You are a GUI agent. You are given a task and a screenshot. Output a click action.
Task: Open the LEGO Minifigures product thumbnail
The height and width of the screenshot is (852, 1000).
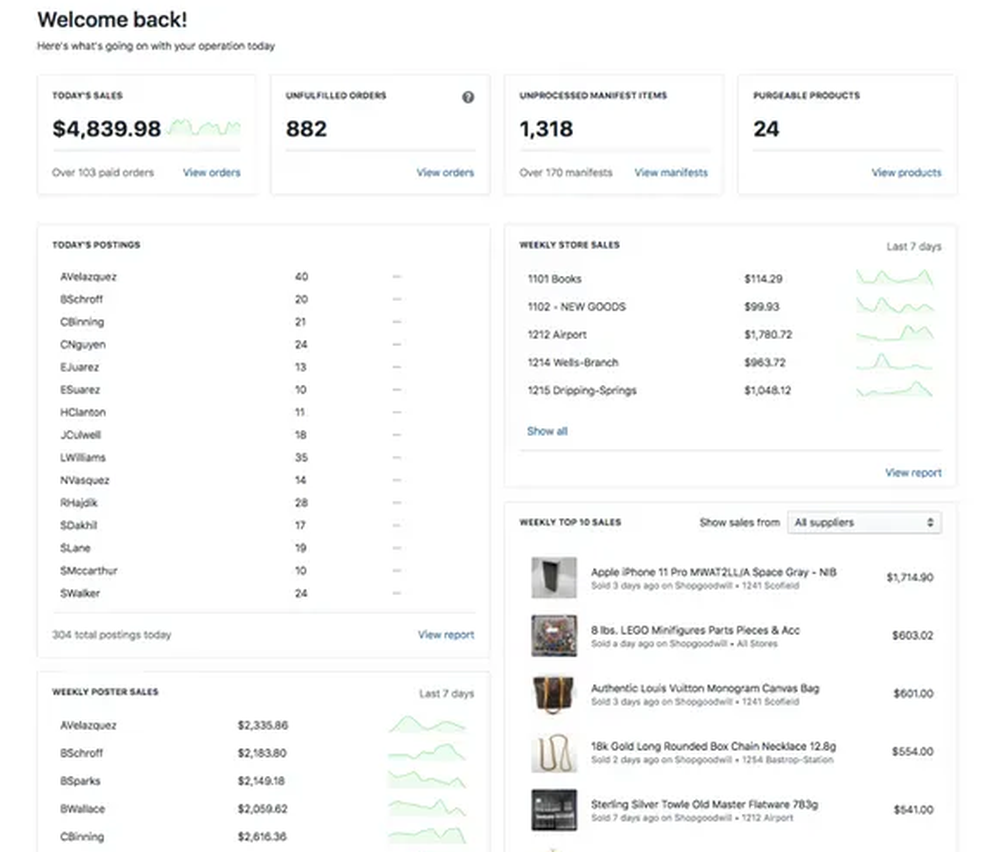(x=554, y=635)
